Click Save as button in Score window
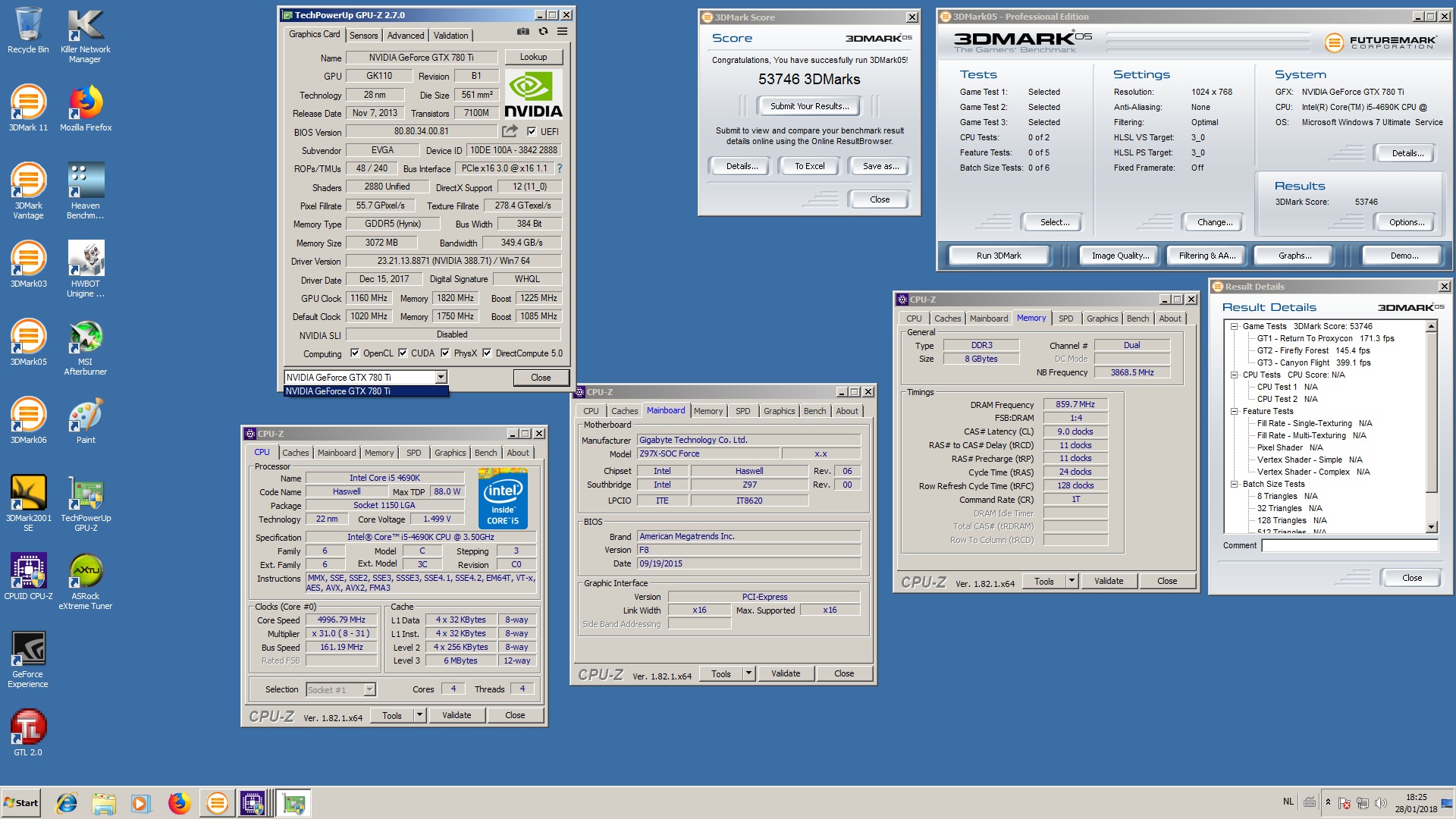 880,166
